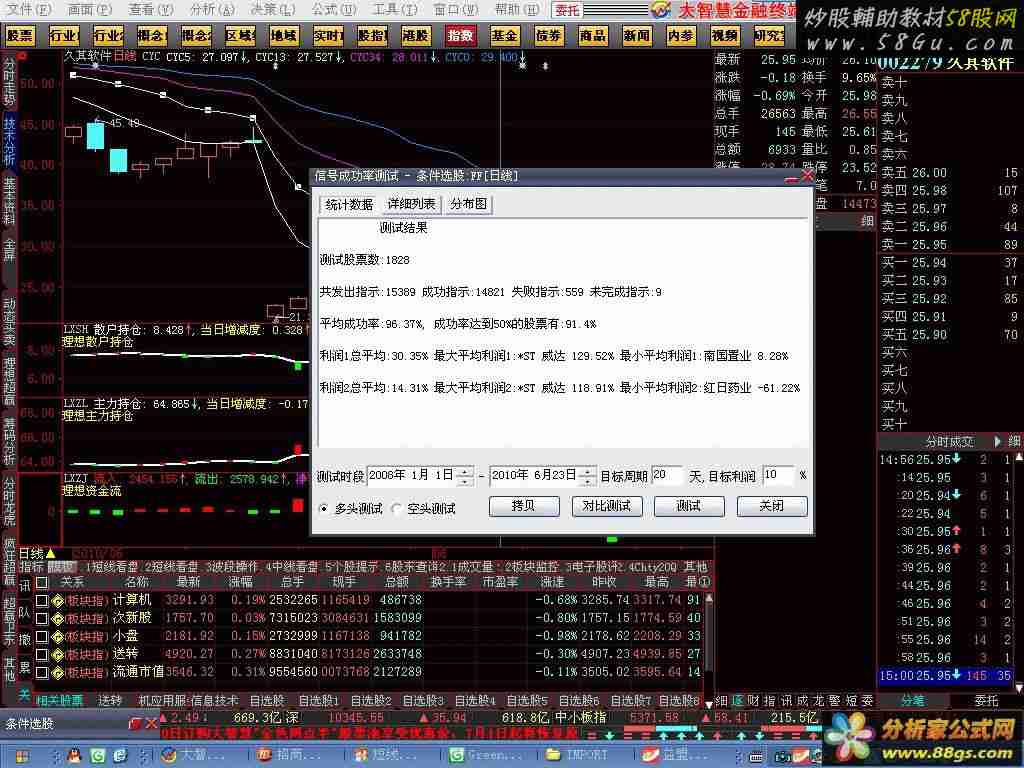Click the 视频 toolbar button

point(725,36)
